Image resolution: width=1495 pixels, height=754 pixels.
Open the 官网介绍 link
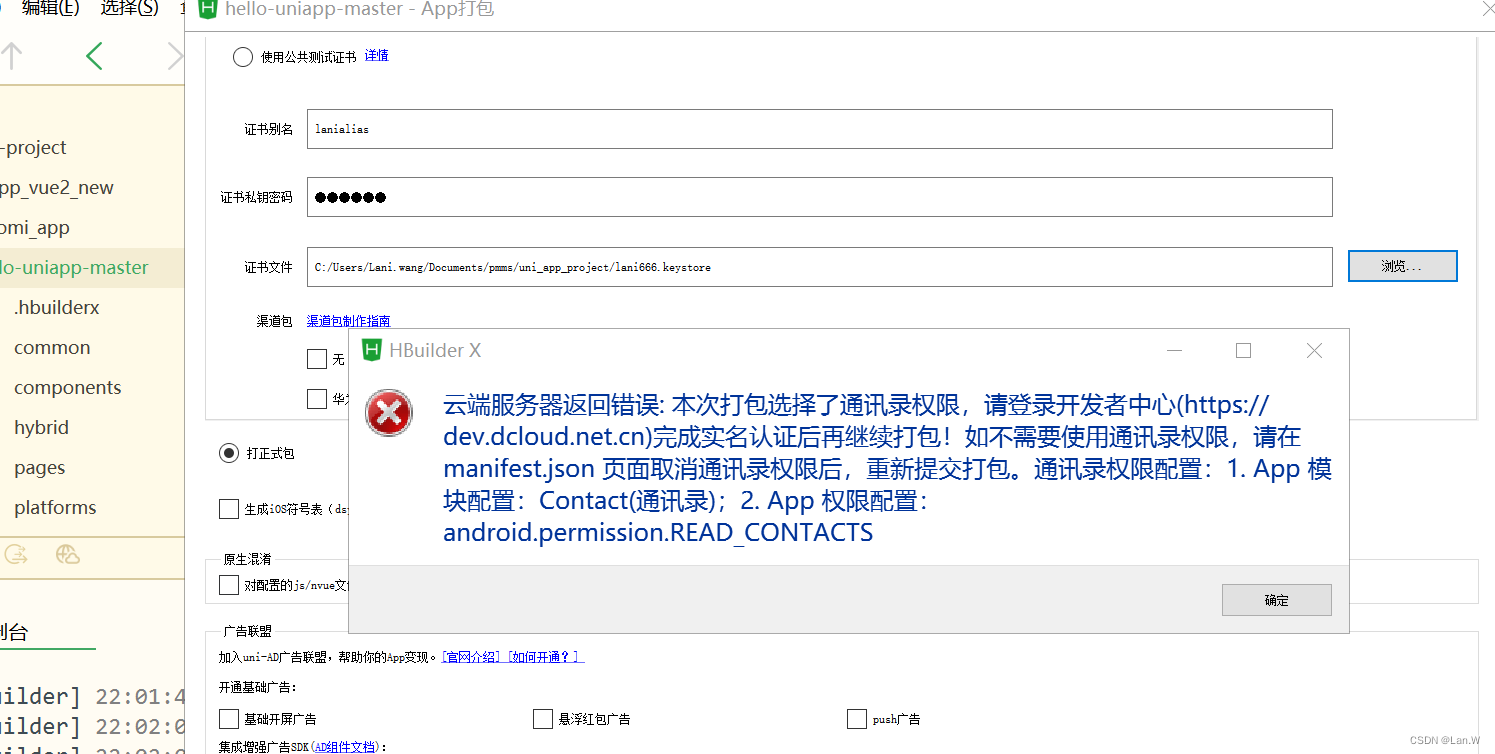[473, 657]
